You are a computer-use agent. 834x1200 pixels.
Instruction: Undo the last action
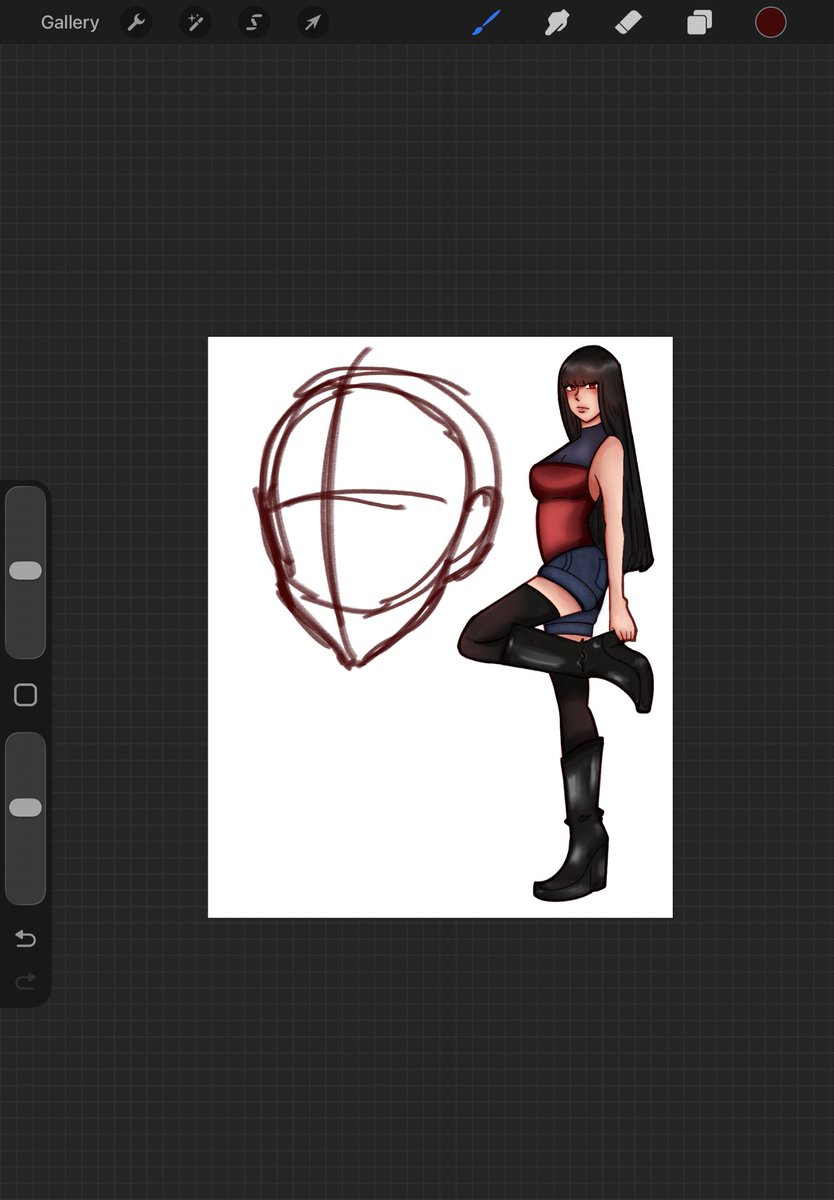click(25, 938)
